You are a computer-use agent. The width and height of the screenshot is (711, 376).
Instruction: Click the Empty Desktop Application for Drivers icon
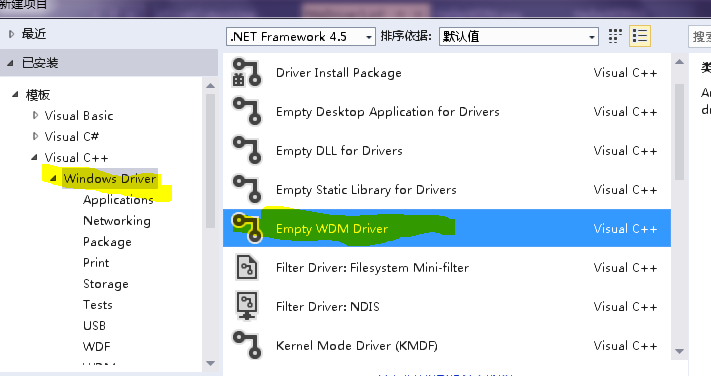[x=247, y=112]
